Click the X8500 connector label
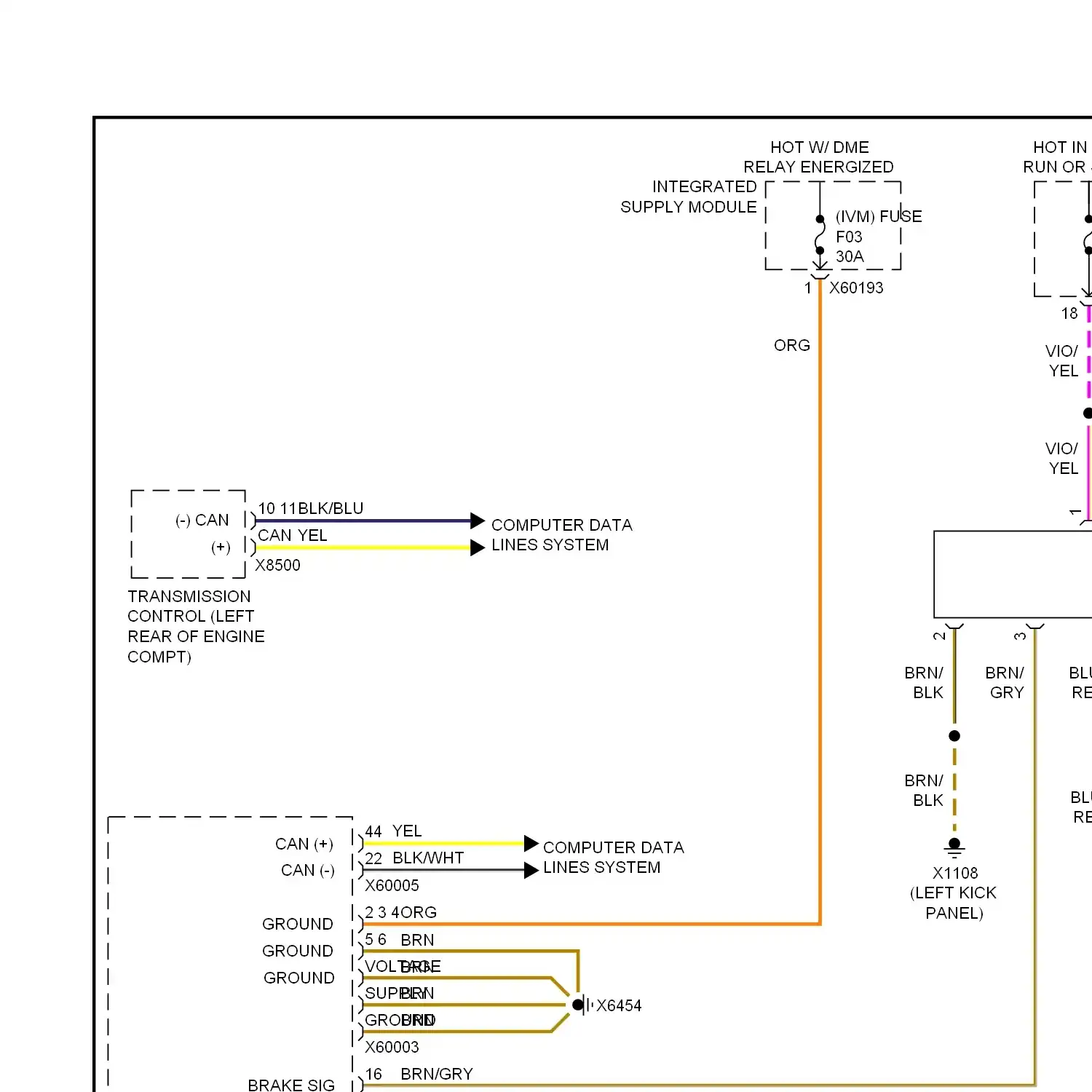 pyautogui.click(x=277, y=565)
